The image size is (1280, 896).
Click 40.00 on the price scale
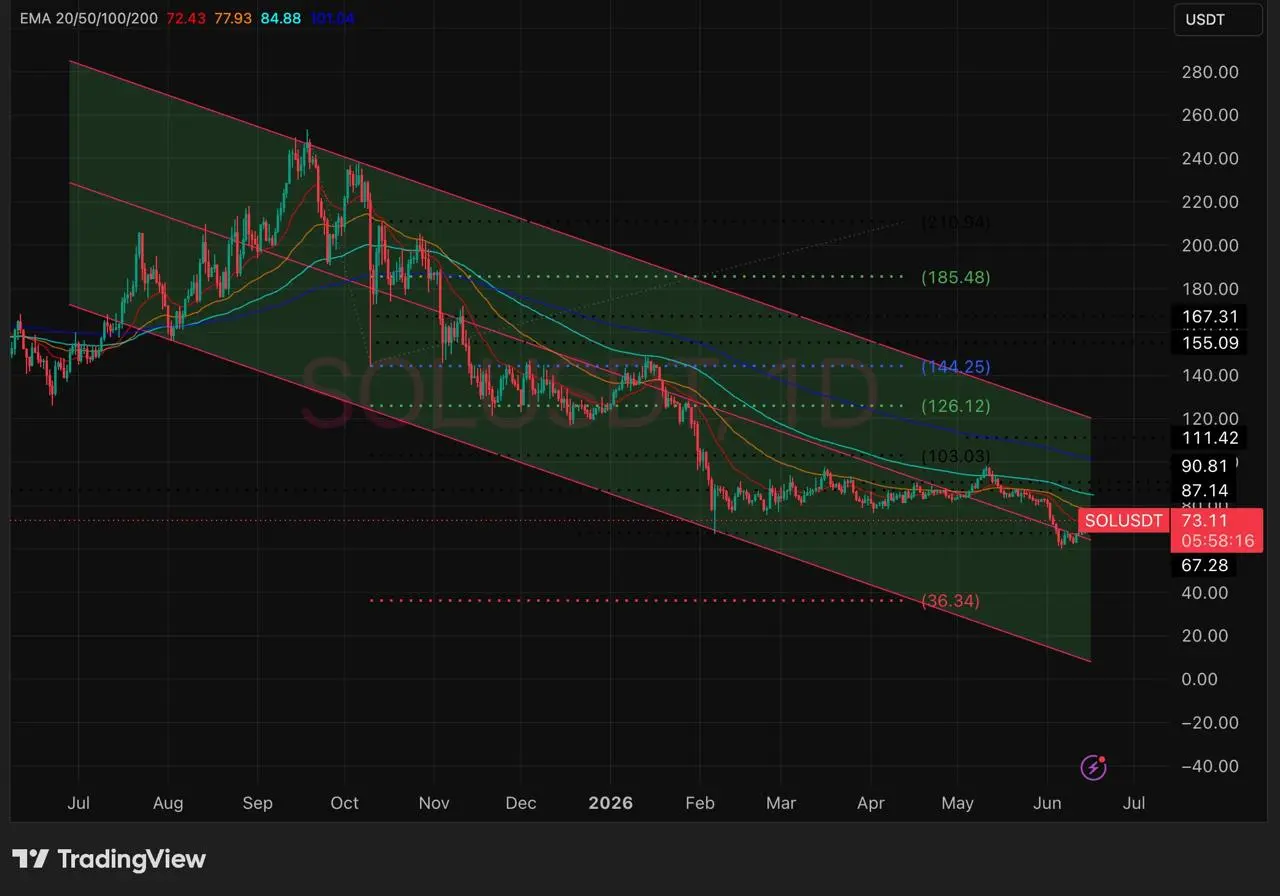tap(1204, 593)
